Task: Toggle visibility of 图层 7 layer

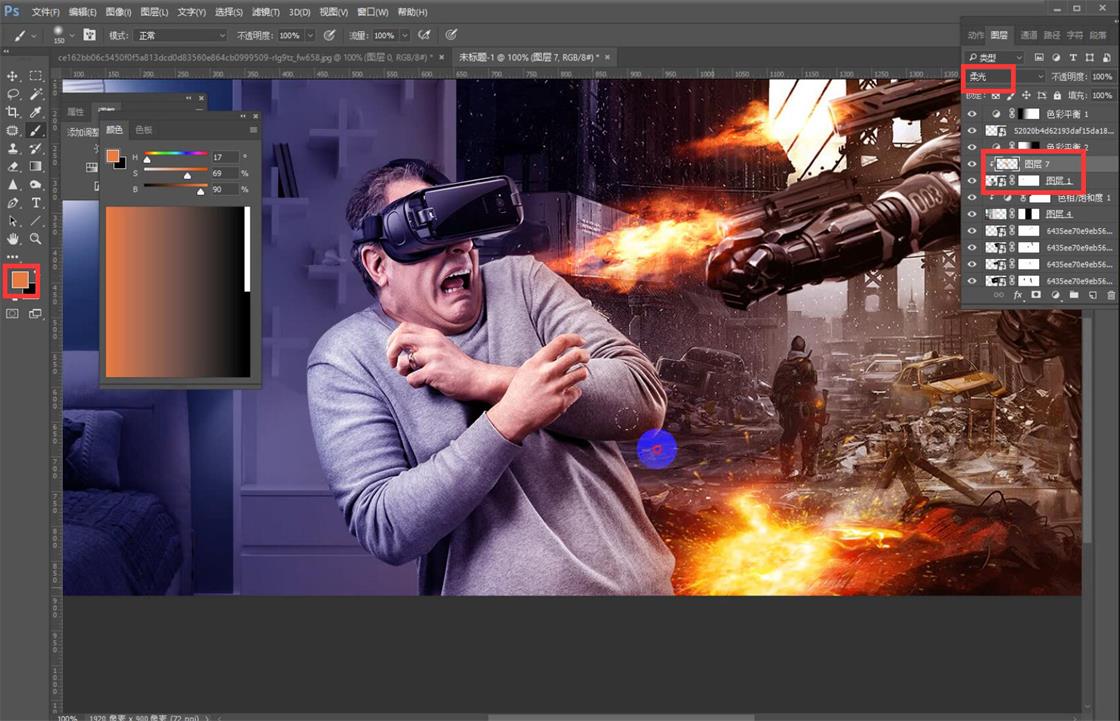Action: click(970, 163)
